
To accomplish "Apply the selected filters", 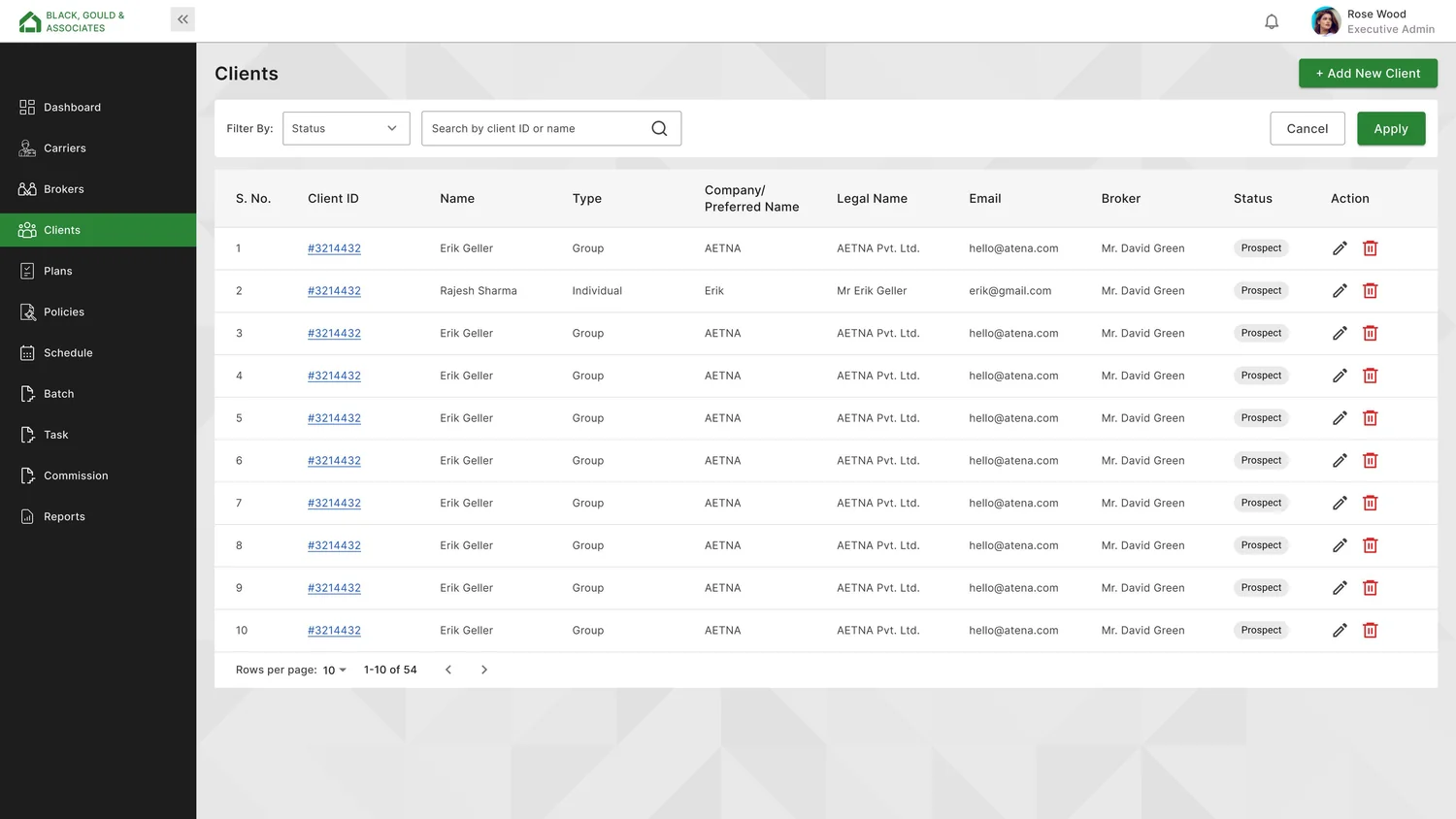I will (x=1391, y=128).
